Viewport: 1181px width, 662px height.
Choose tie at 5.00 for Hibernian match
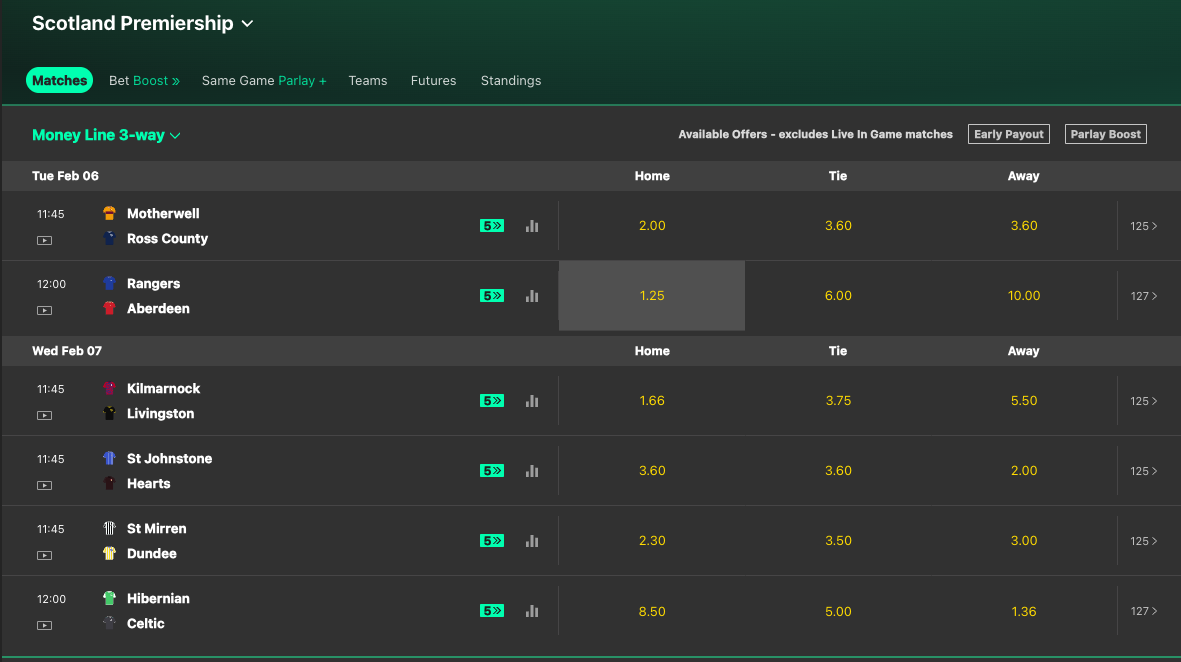click(838, 611)
